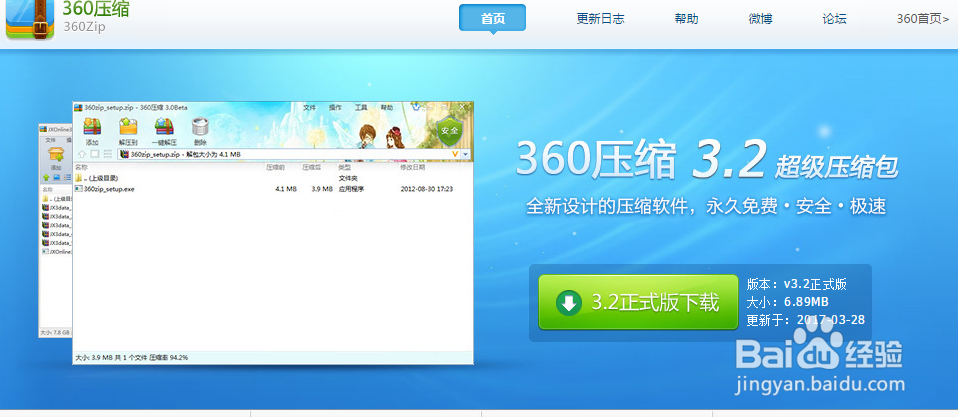
Task: Open the 帮助 page in top navigation
Action: (x=686, y=19)
